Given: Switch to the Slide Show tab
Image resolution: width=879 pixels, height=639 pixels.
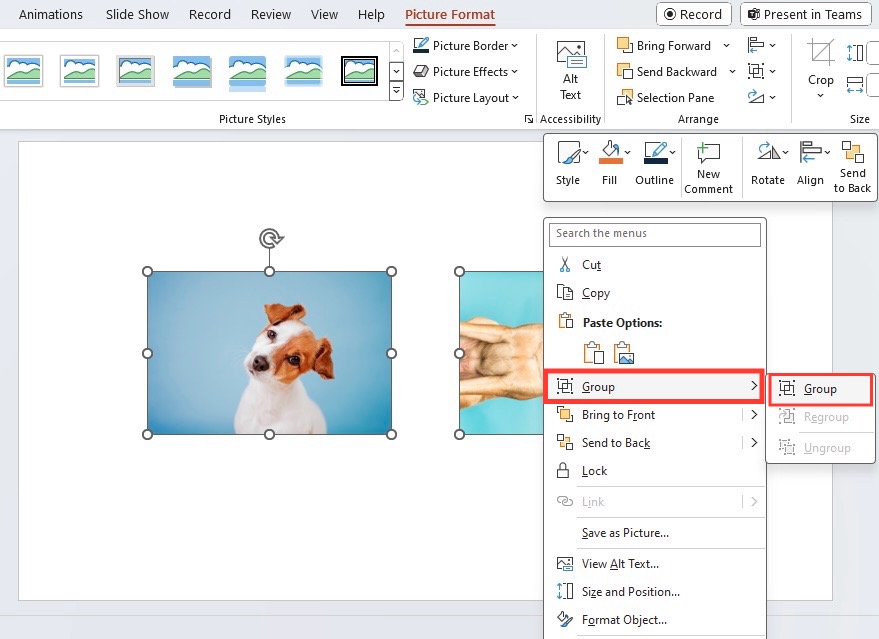Looking at the screenshot, I should [137, 15].
